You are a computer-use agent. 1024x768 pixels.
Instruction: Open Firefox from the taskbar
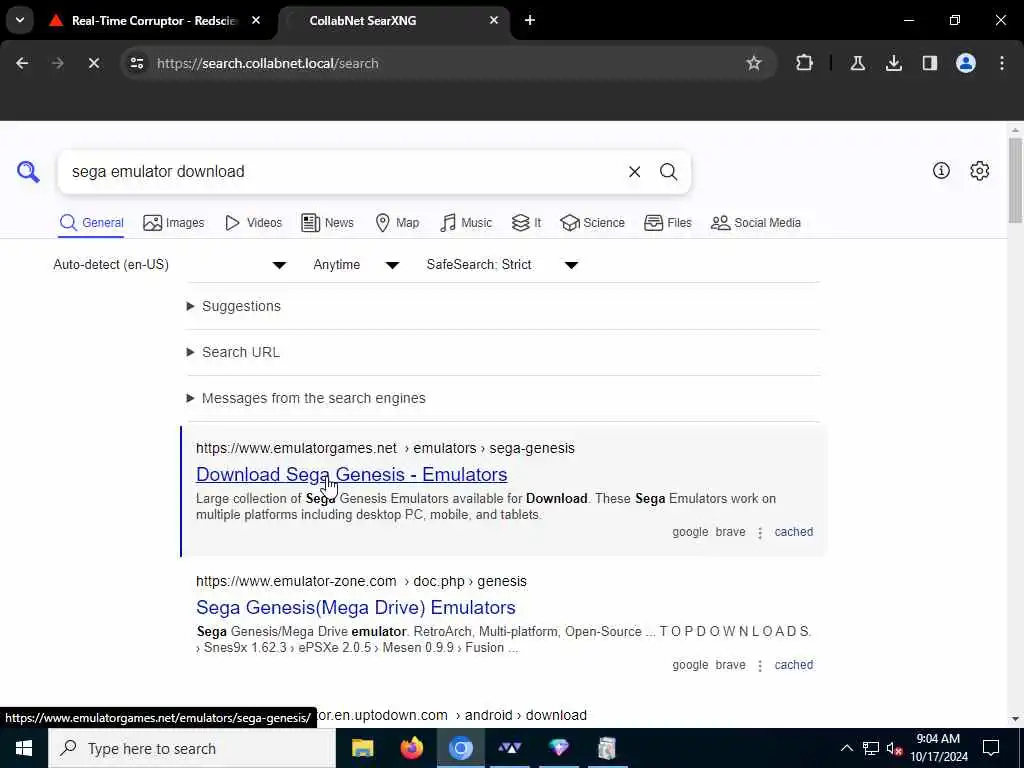pos(411,748)
